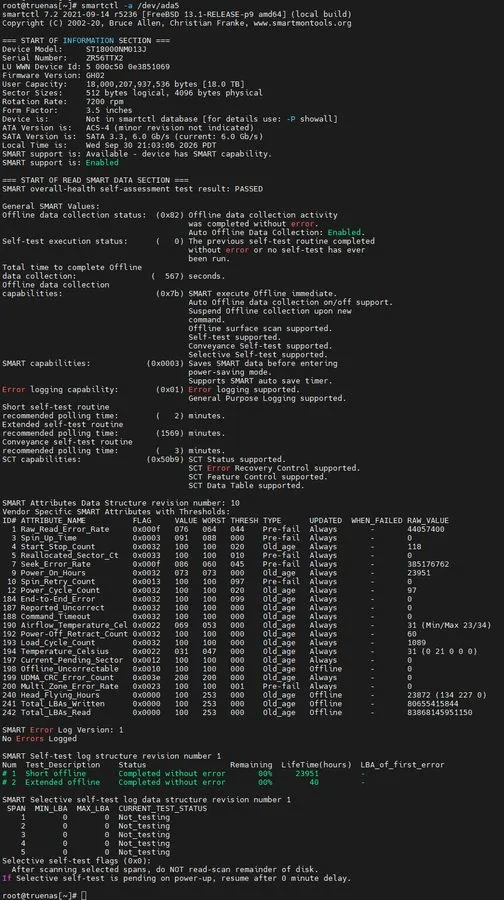
Task: Click the Raw_Read_Error_Rate attribute name
Action: (x=65, y=529)
